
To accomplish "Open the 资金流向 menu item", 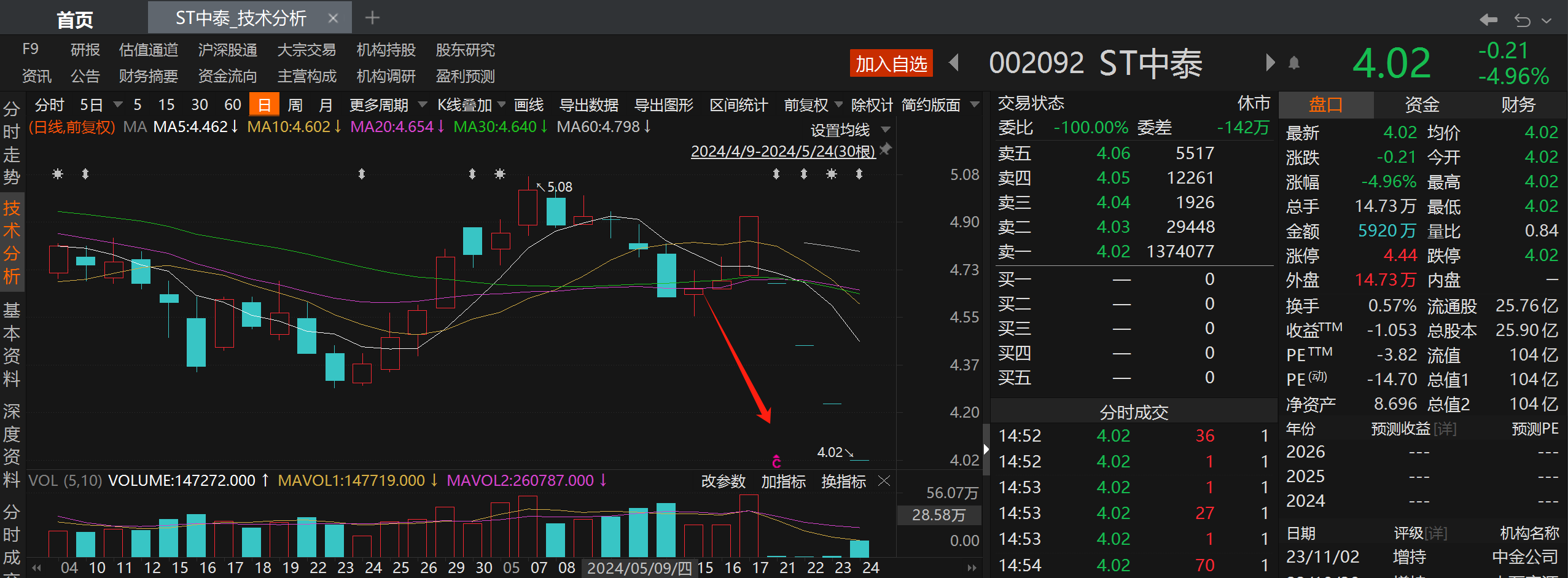I will [x=228, y=76].
